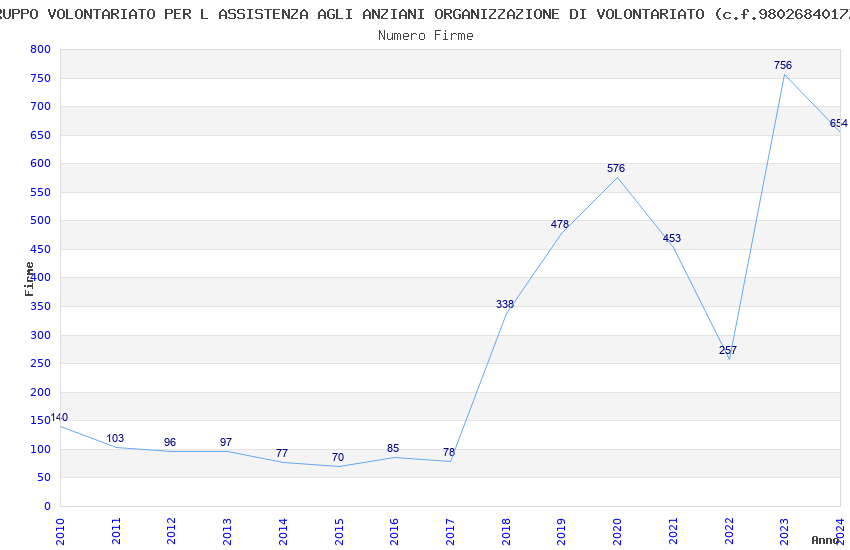
Task: Click the 2017 x-axis year label
Action: click(x=450, y=532)
